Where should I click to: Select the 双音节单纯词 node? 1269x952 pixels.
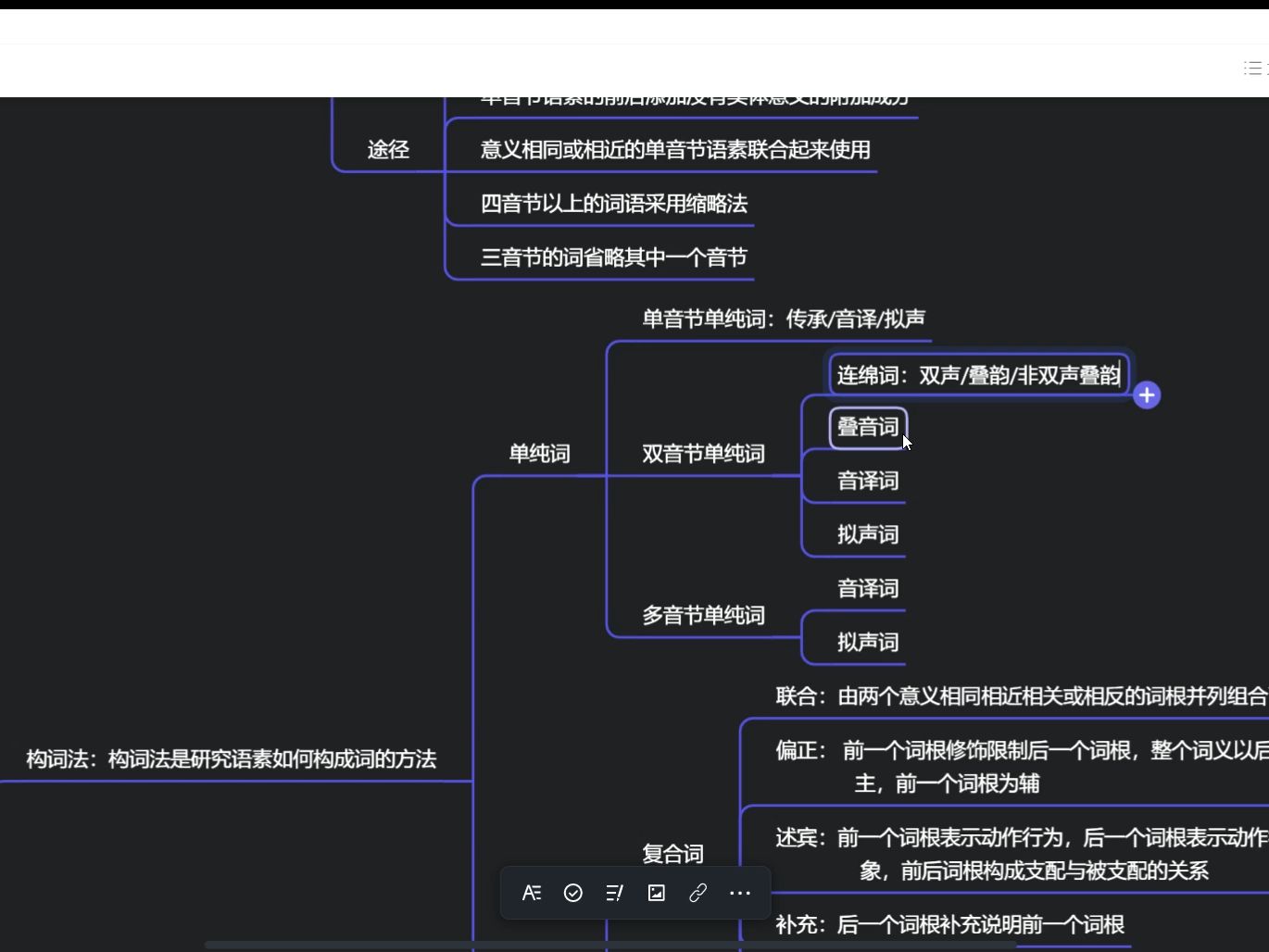click(704, 454)
